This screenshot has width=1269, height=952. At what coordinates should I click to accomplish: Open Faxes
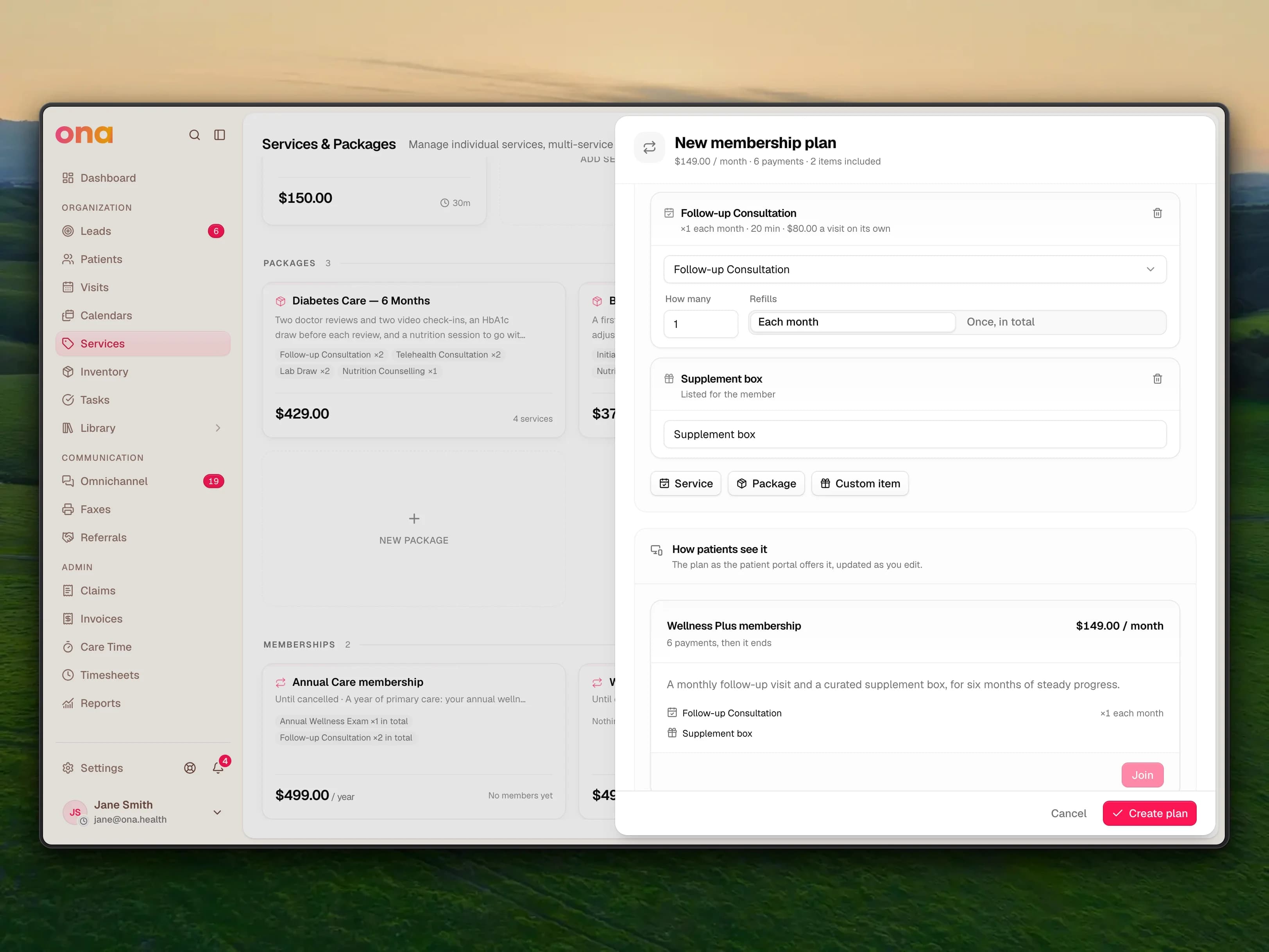[x=143, y=509]
